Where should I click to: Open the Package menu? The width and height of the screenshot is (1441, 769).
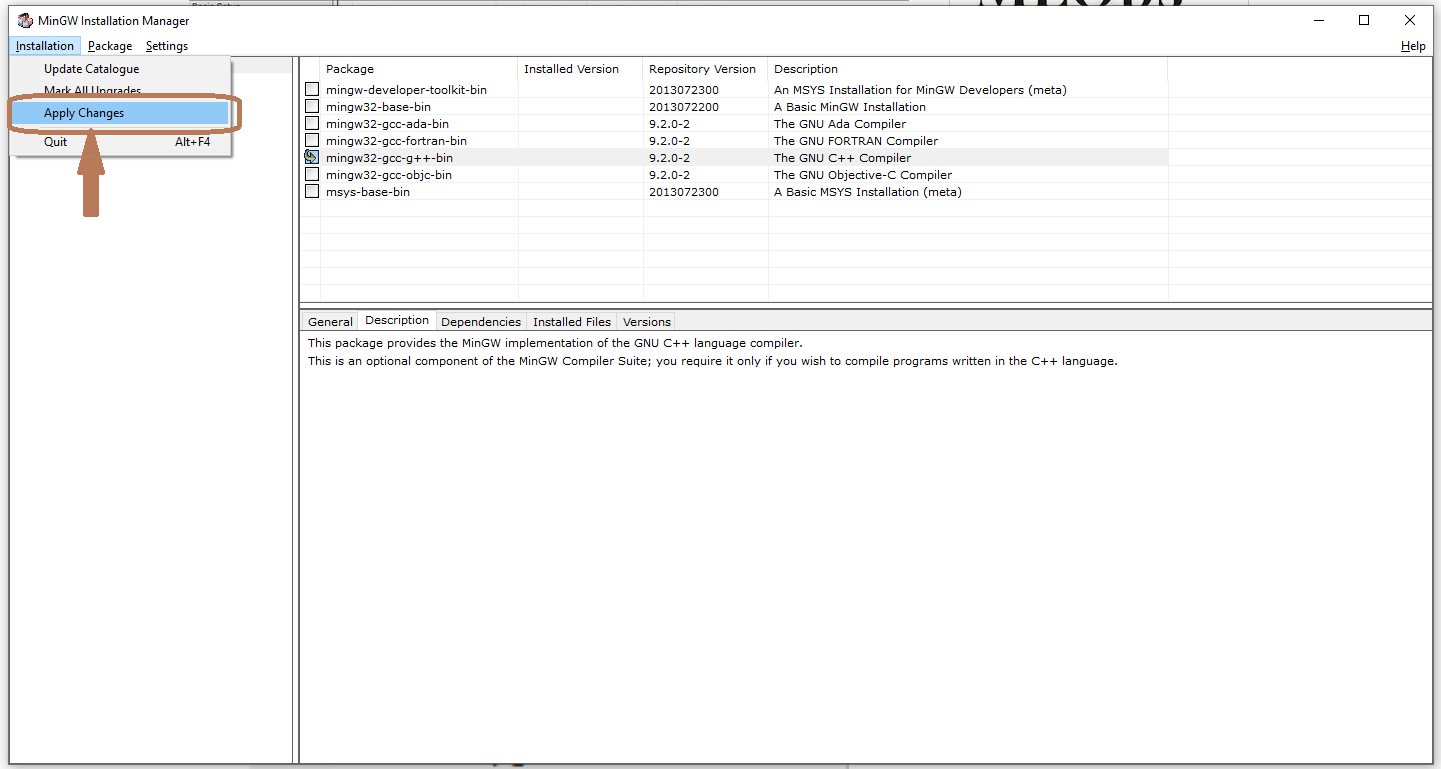pyautogui.click(x=110, y=46)
